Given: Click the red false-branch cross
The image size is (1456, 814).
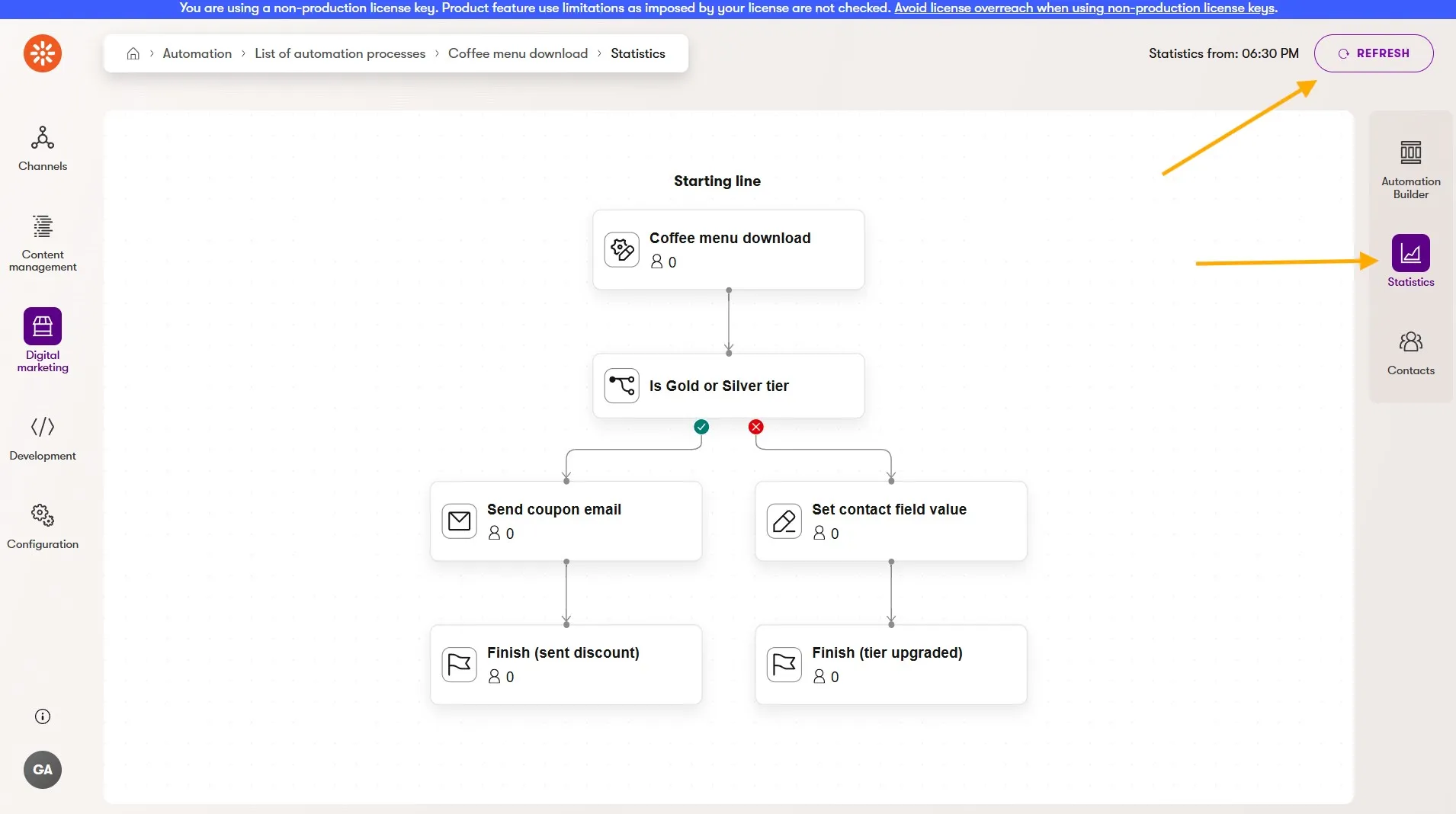Looking at the screenshot, I should pos(755,427).
